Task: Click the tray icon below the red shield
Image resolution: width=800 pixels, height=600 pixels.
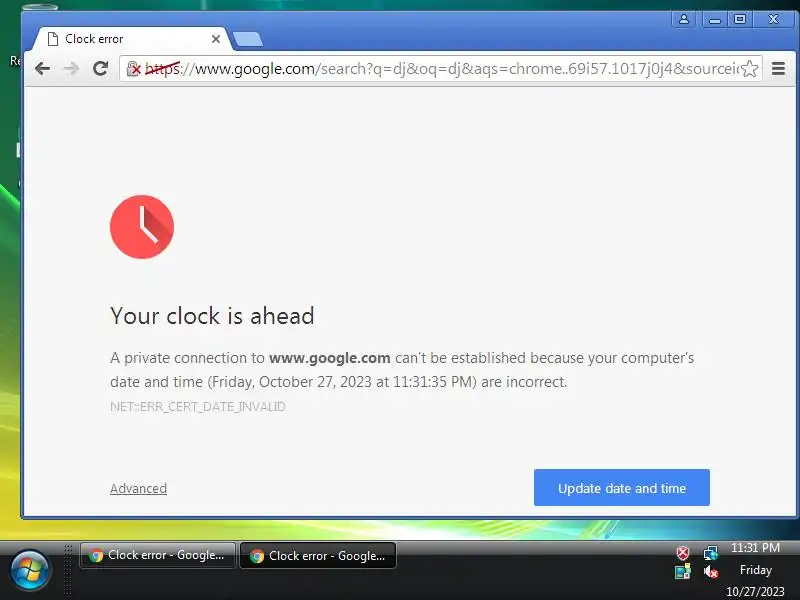Action: [683, 571]
